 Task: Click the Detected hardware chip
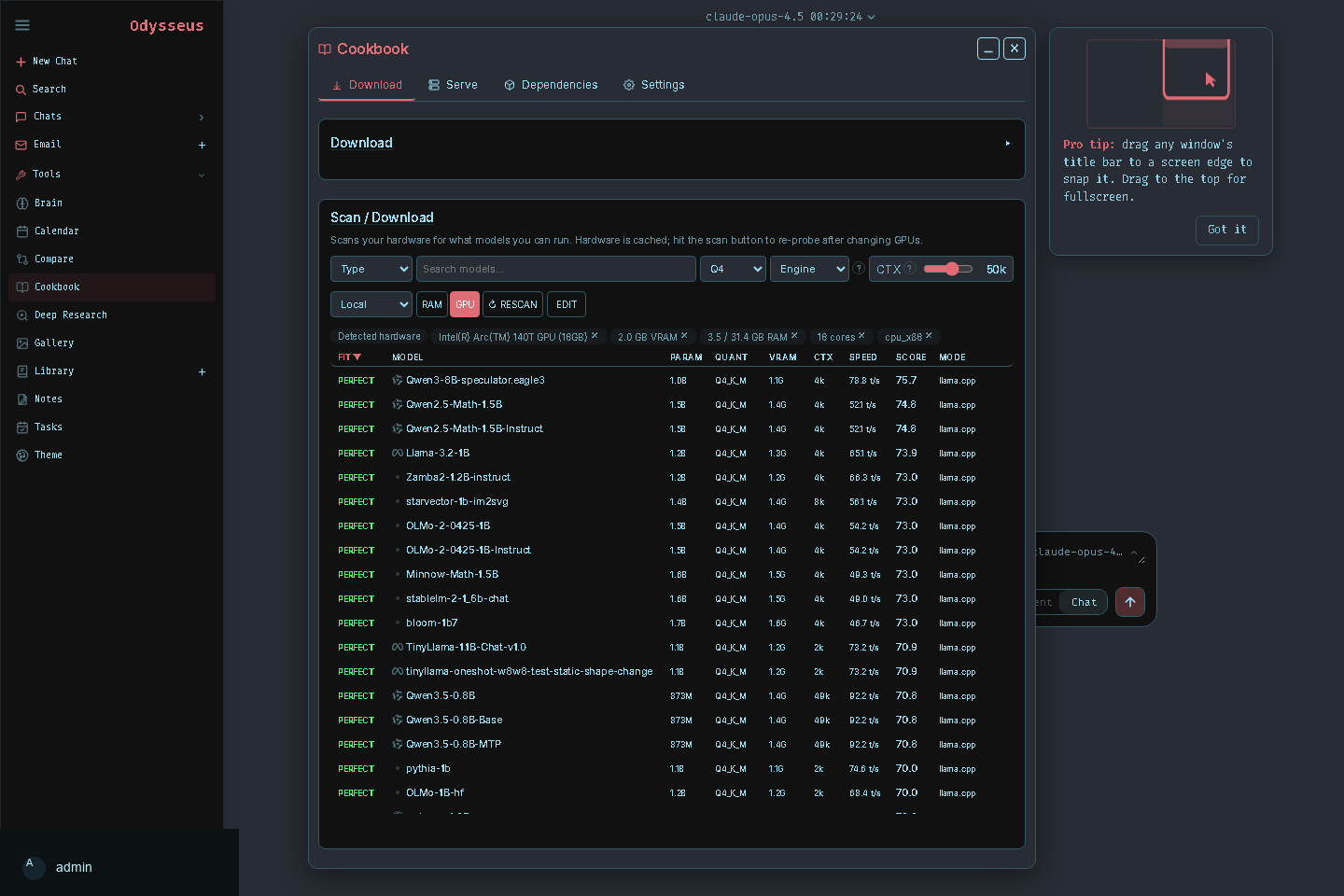pos(379,336)
